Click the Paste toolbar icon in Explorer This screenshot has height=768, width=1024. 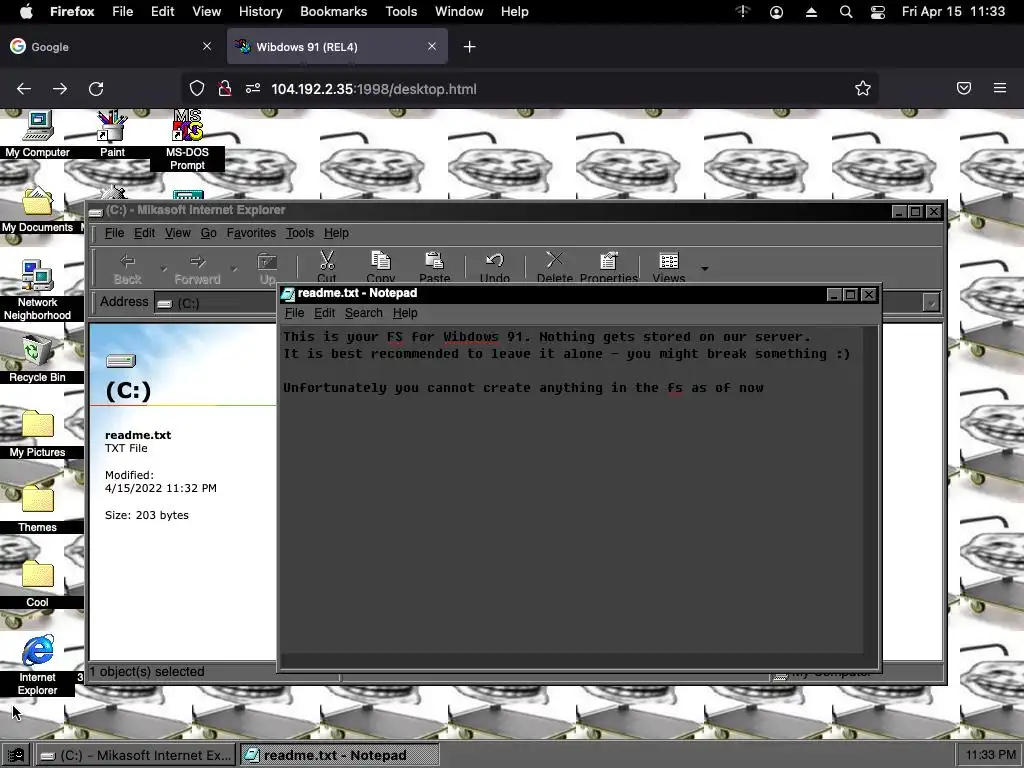[434, 267]
